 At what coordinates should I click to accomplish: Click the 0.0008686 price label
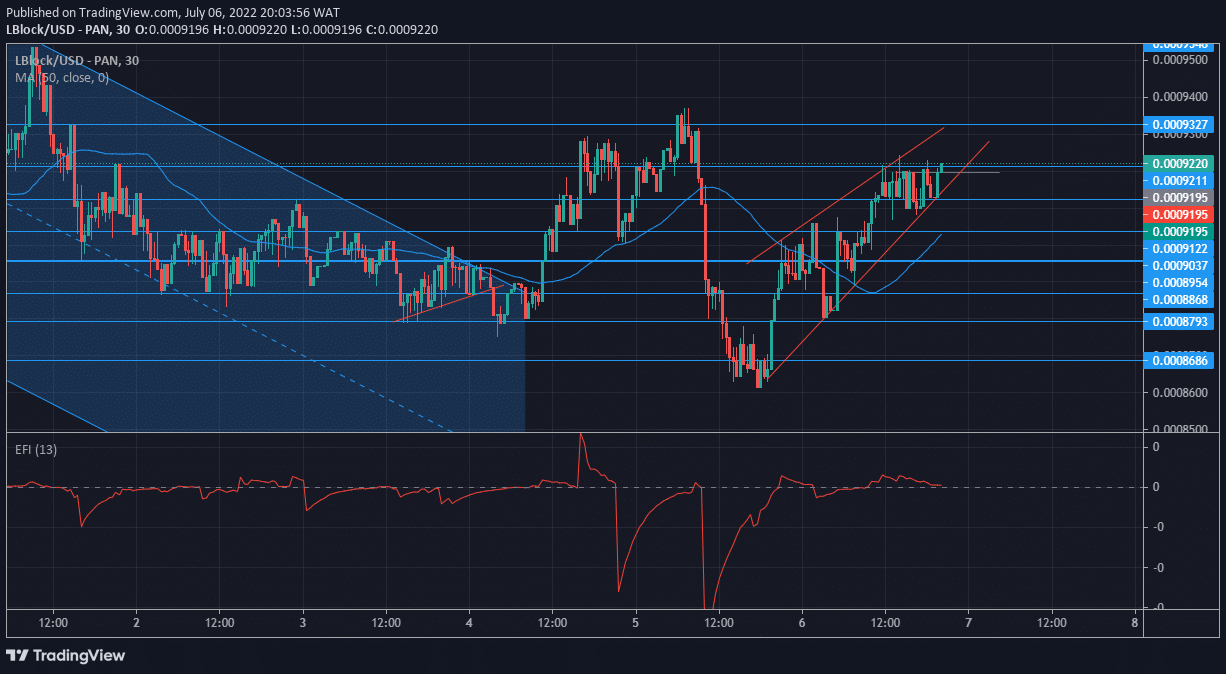pos(1181,360)
